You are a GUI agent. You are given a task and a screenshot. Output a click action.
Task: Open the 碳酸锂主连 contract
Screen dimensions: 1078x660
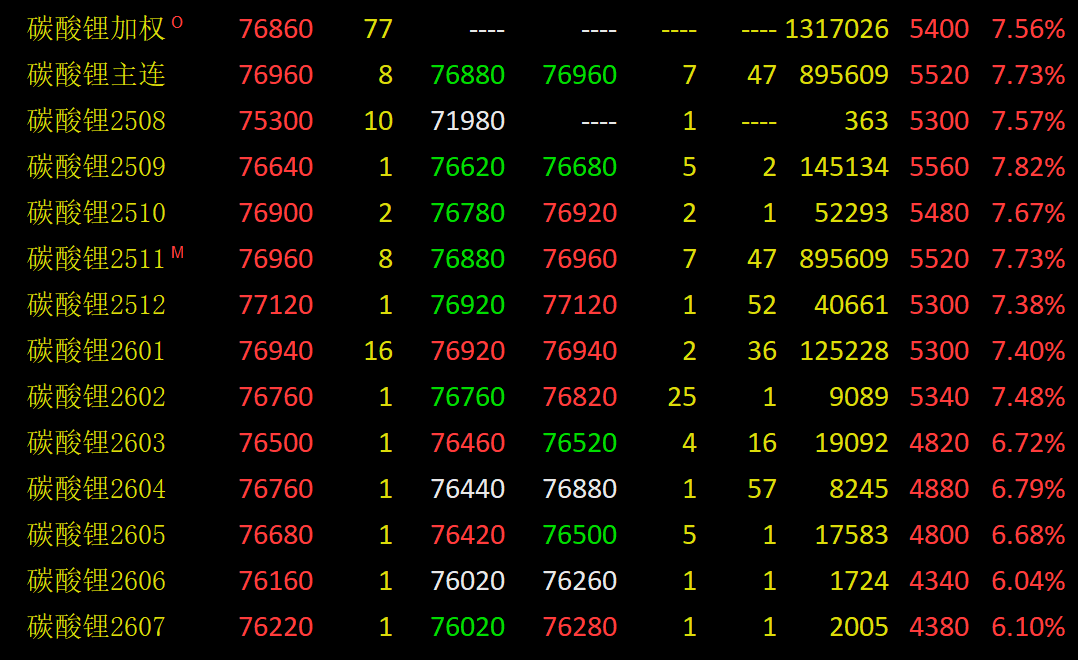point(96,75)
